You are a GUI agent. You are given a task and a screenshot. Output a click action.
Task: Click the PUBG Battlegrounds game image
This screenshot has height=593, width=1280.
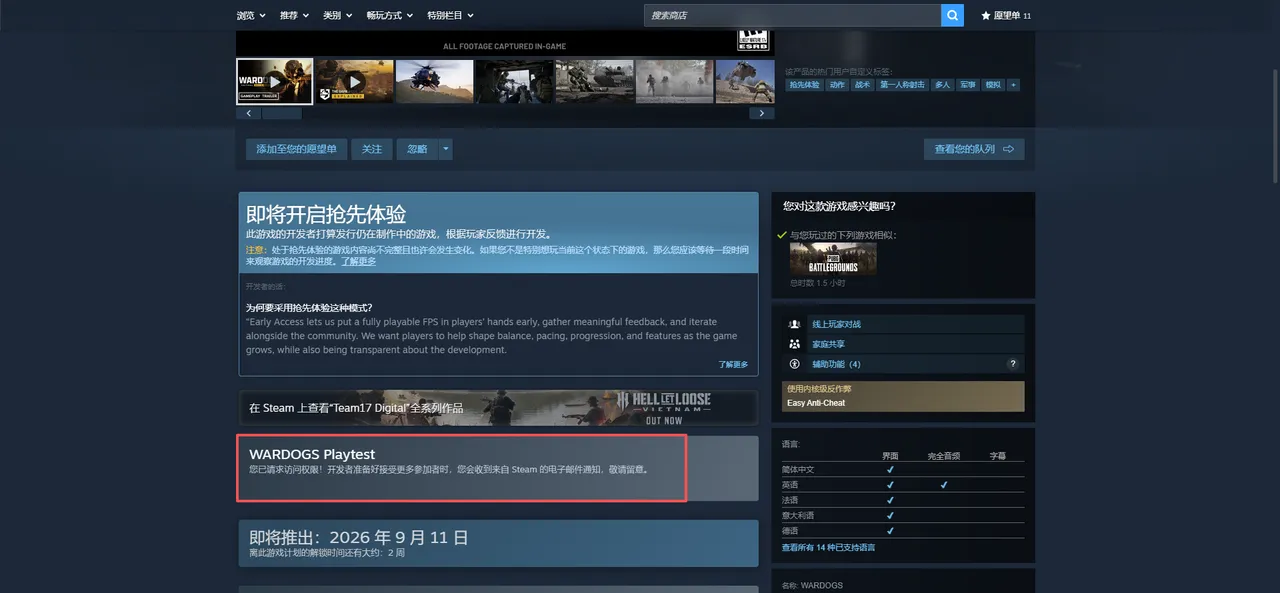click(833, 259)
